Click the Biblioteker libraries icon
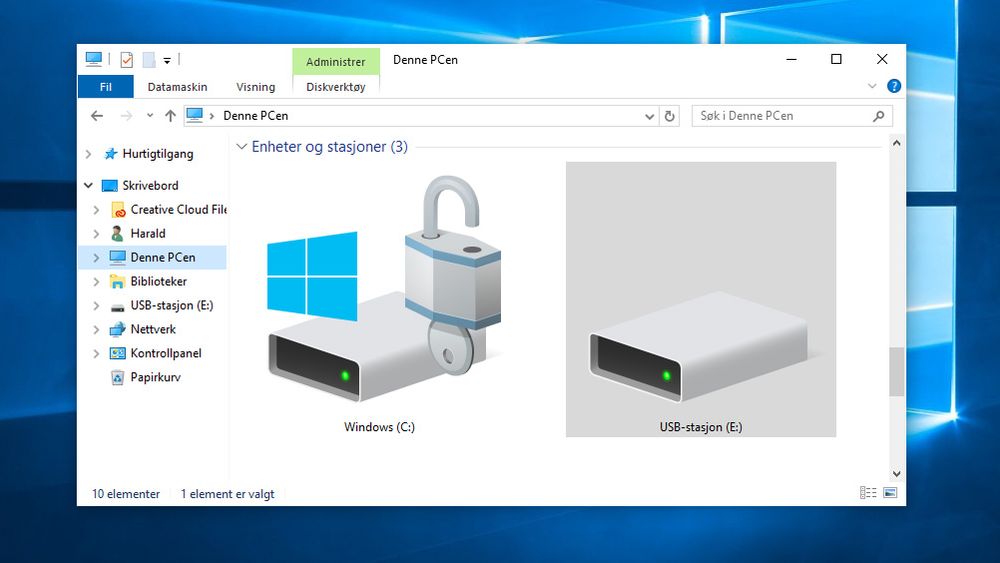The image size is (1000, 563). (x=118, y=281)
